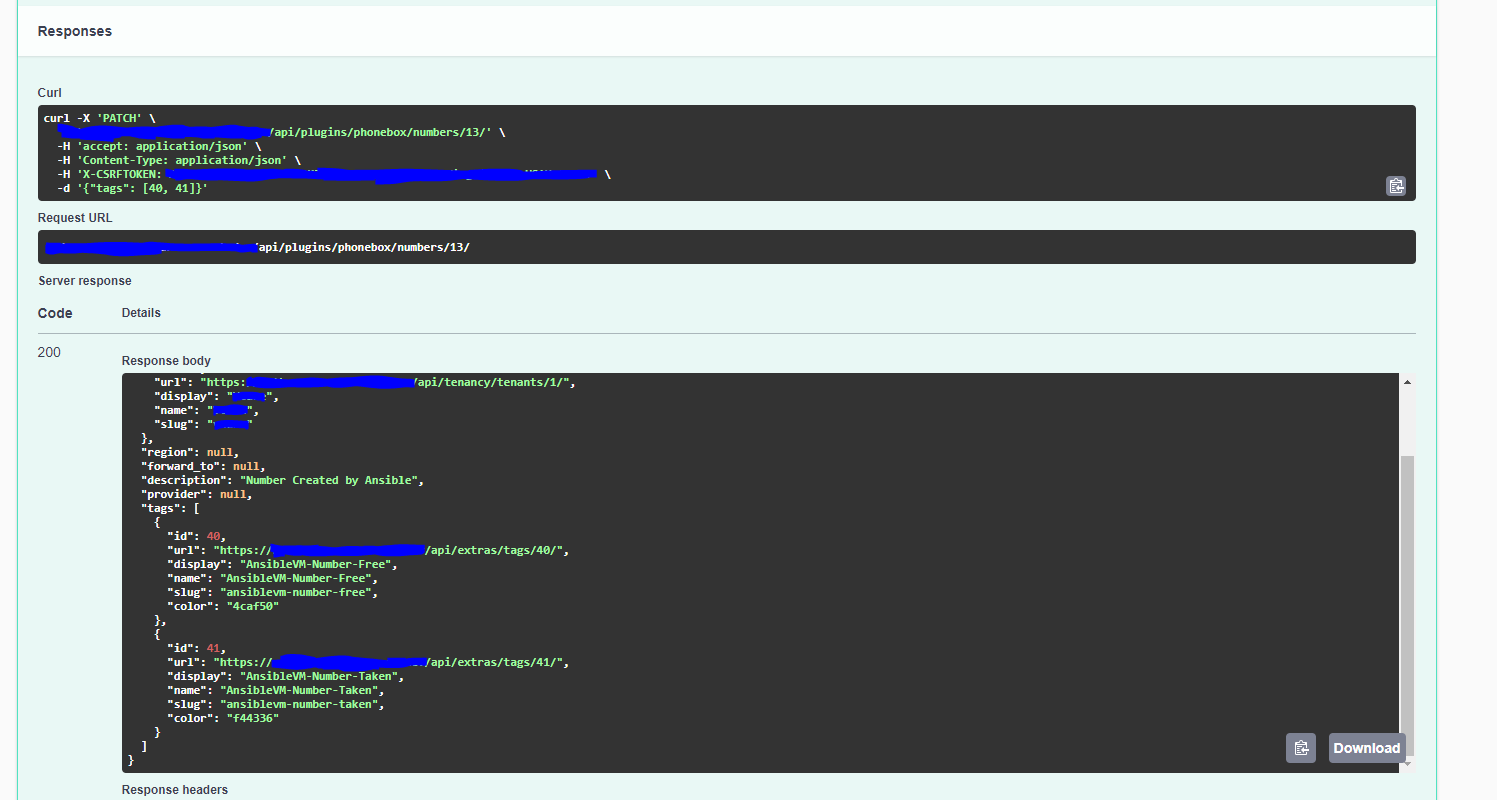Download the server response body

(1366, 747)
